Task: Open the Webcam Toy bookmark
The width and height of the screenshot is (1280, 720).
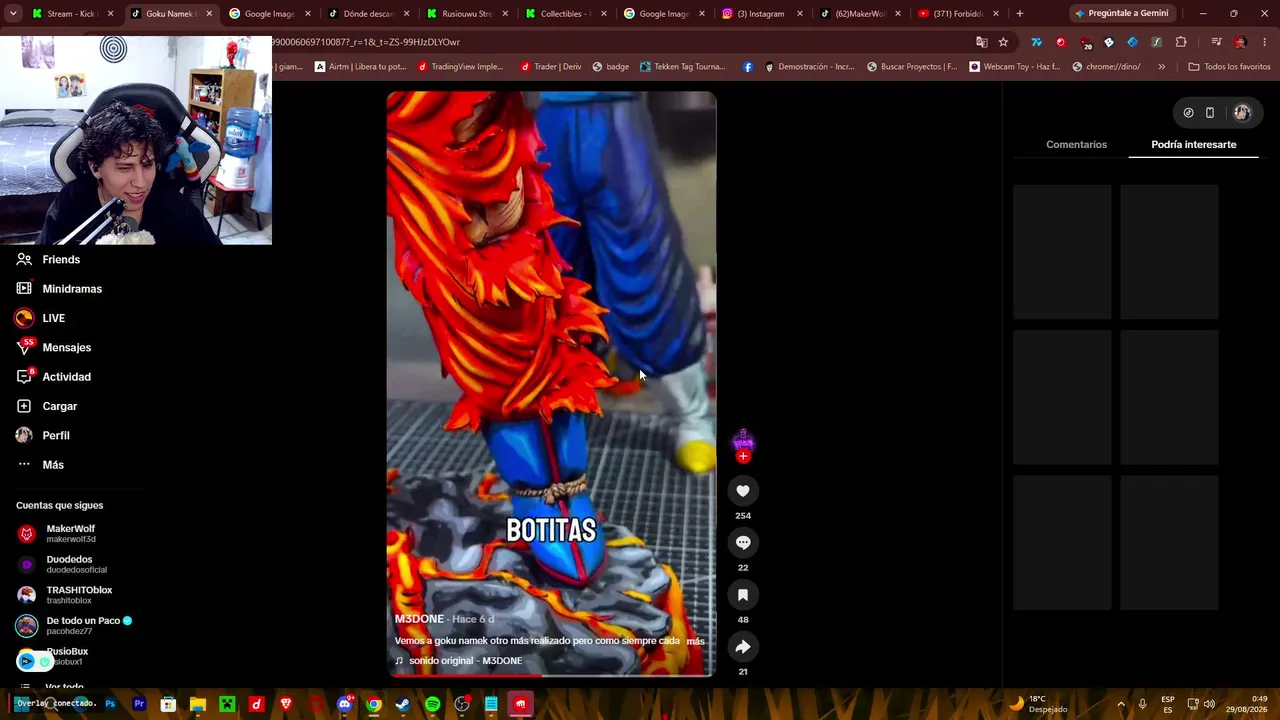Action: pyautogui.click(x=1013, y=67)
